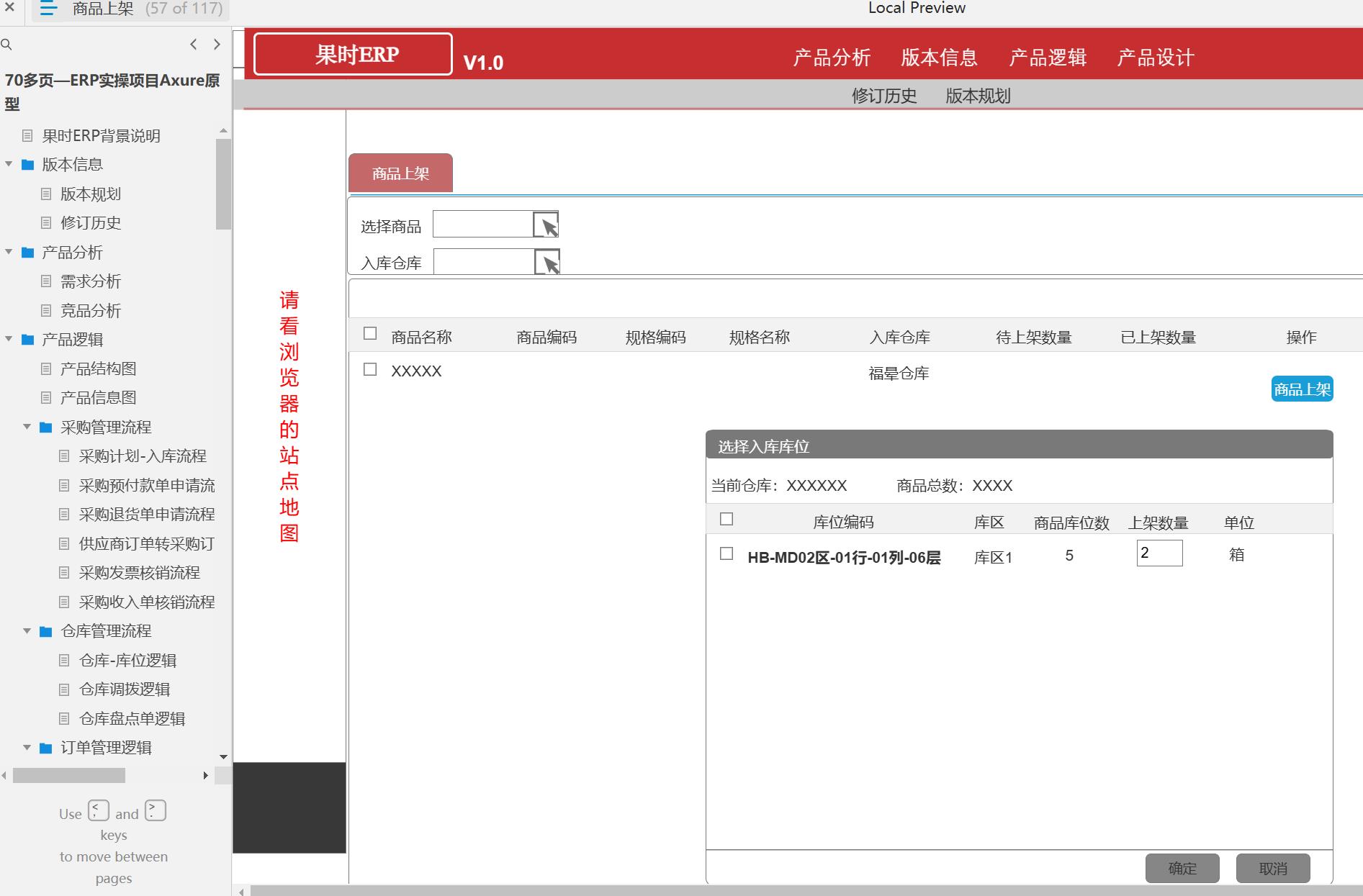Collapse the 订单管理逻辑 folder arrow
Image resolution: width=1363 pixels, height=896 pixels.
[x=27, y=748]
